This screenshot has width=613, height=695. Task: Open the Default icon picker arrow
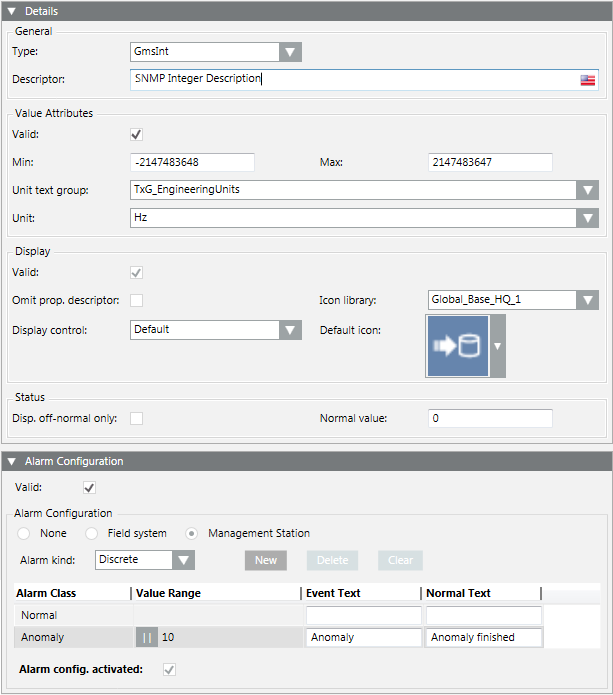coord(497,346)
